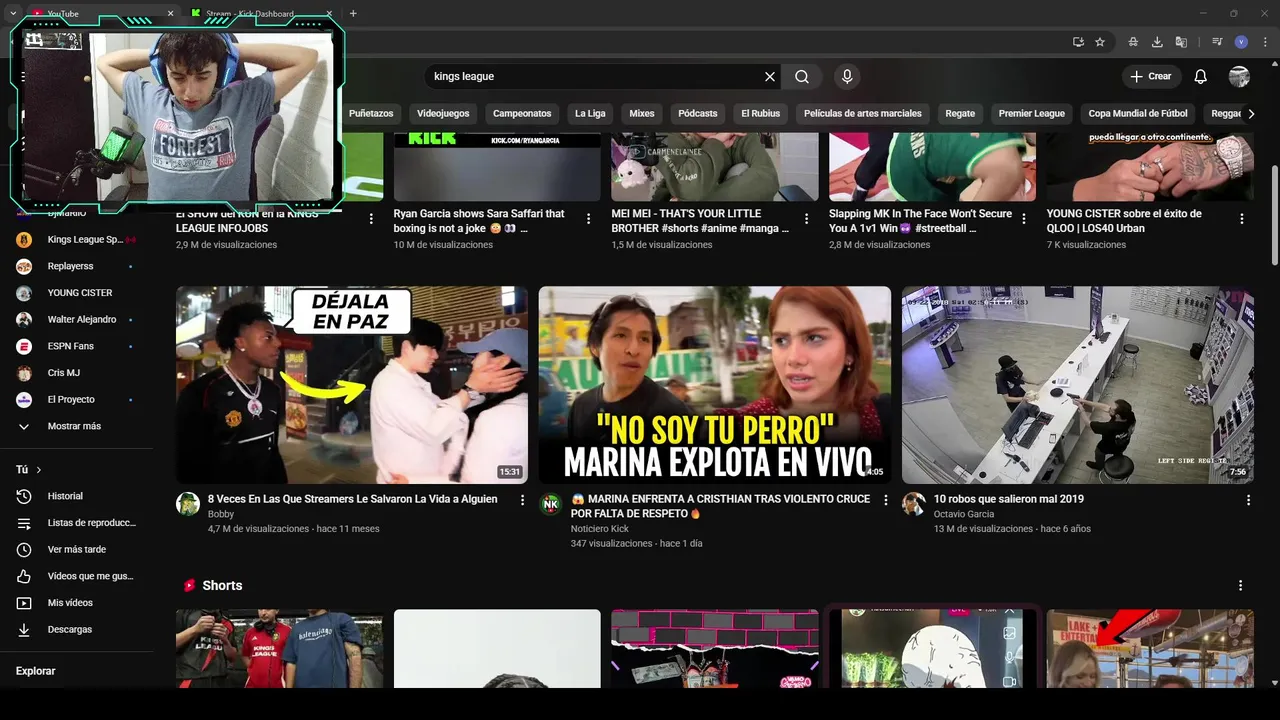Expand the Tú section
Screen dimensions: 1280x720
pyautogui.click(x=29, y=469)
